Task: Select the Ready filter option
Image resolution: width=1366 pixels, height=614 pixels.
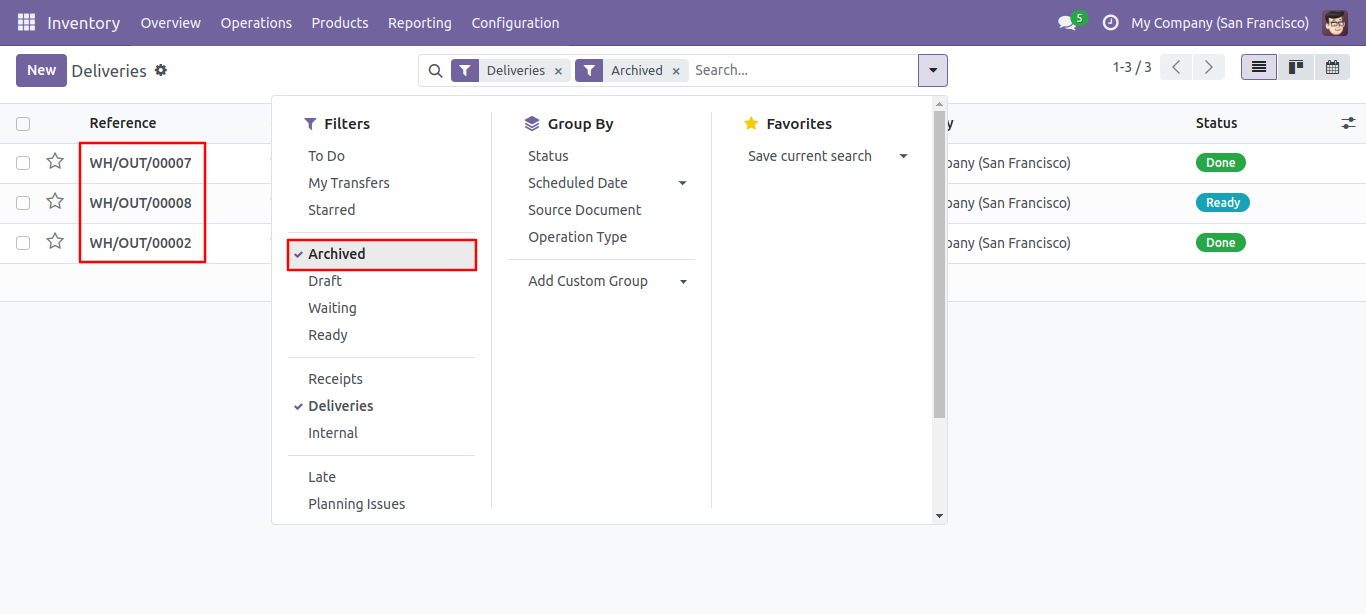Action: tap(328, 335)
